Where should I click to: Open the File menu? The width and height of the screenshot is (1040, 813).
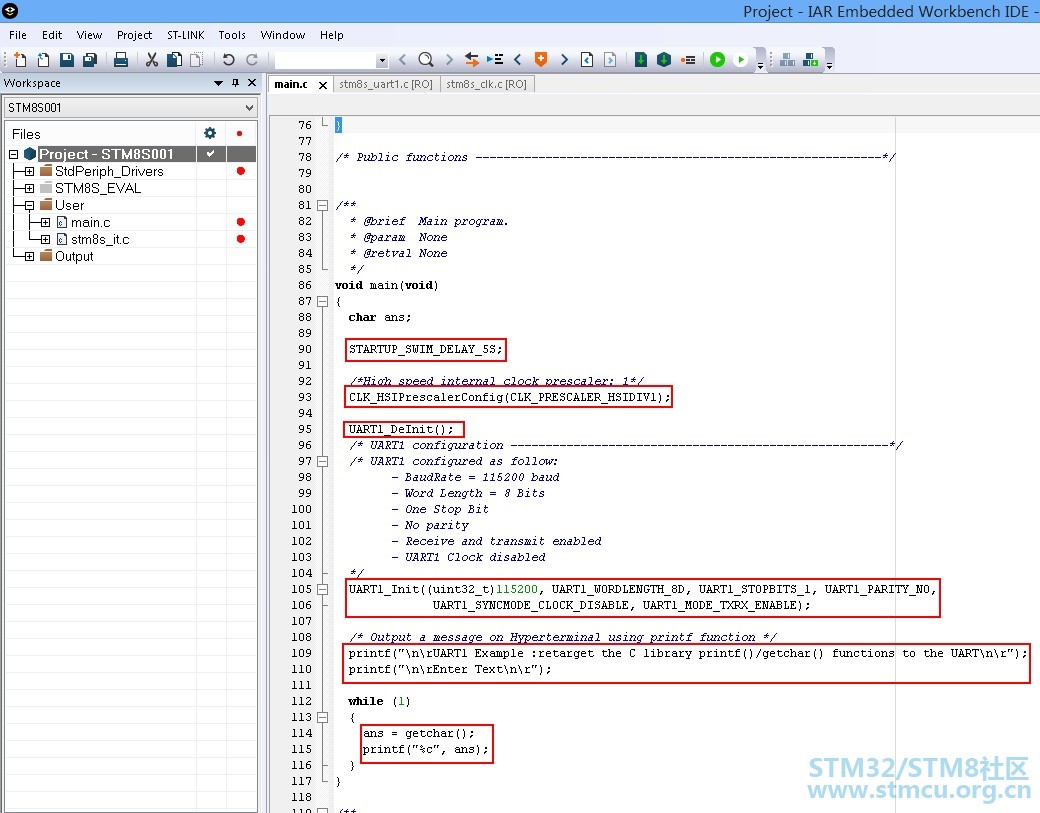pos(18,35)
